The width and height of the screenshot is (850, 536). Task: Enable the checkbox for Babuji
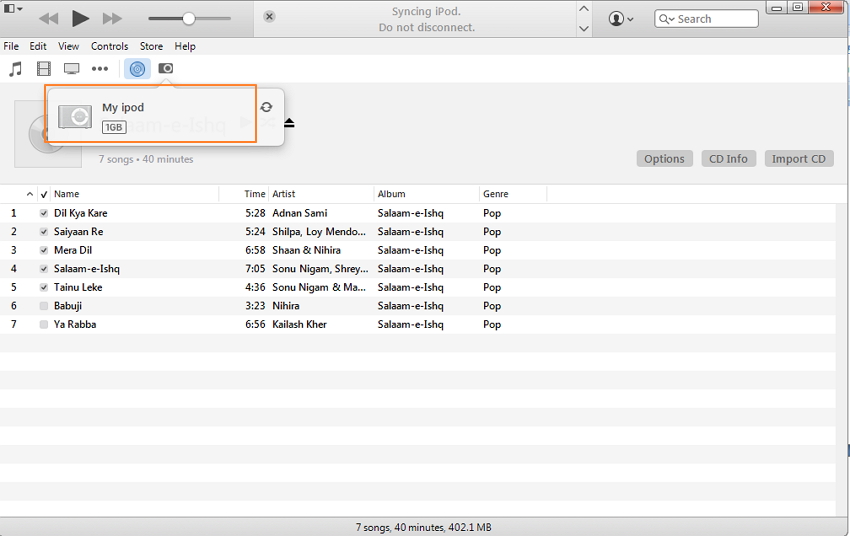44,306
